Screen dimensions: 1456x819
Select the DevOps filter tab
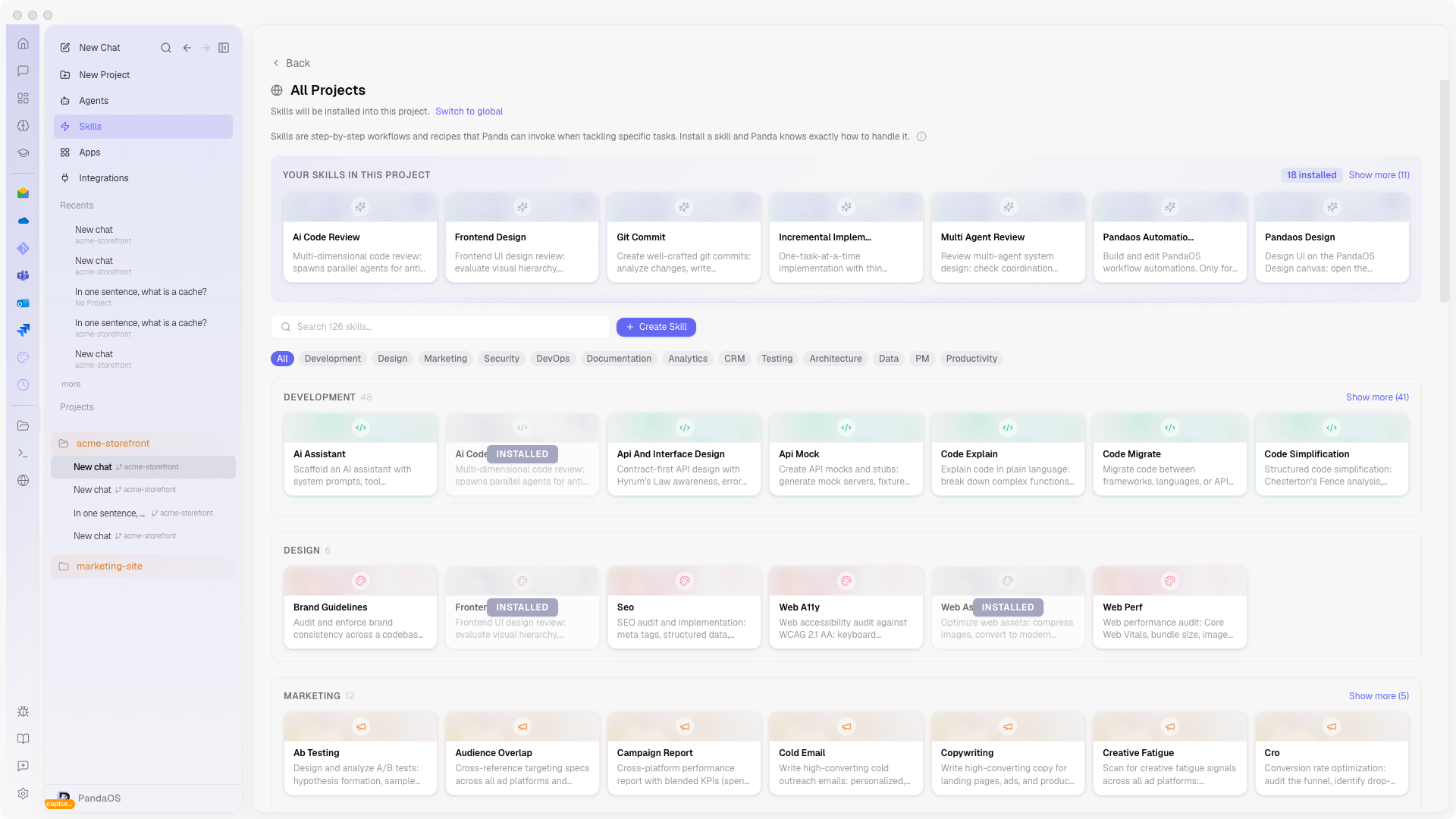[x=552, y=359]
